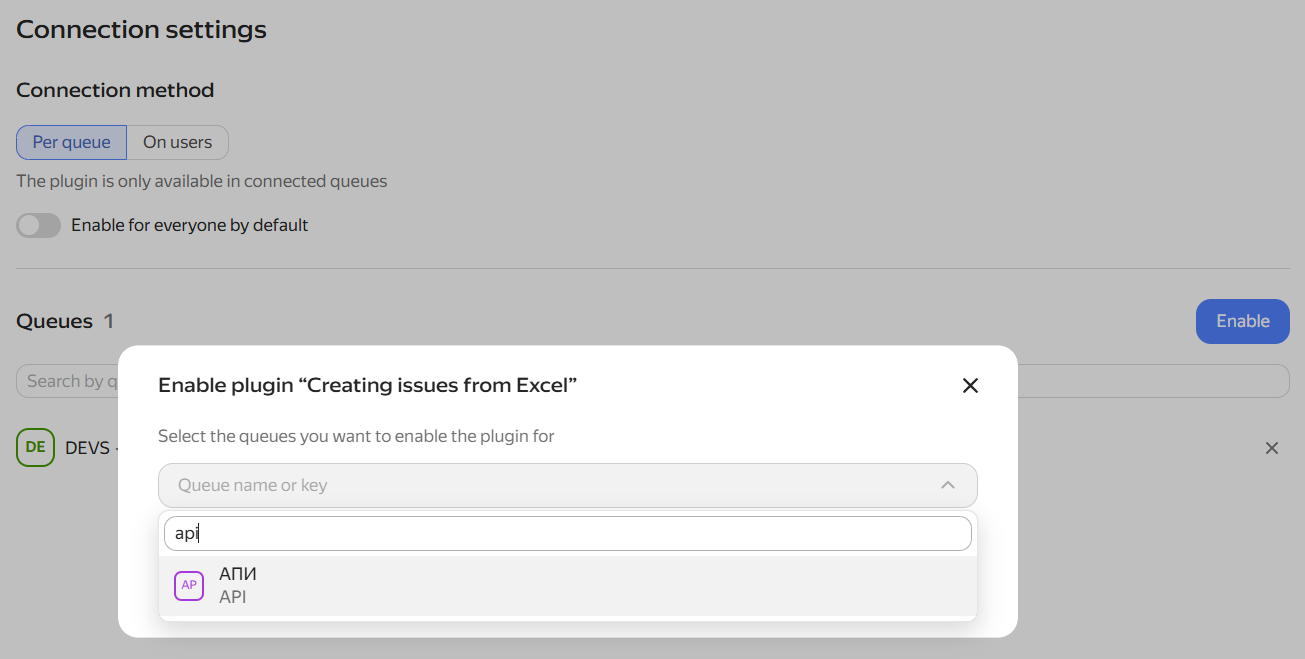Choose the АПИ queue option
Viewport: 1305px width, 659px height.
567,585
